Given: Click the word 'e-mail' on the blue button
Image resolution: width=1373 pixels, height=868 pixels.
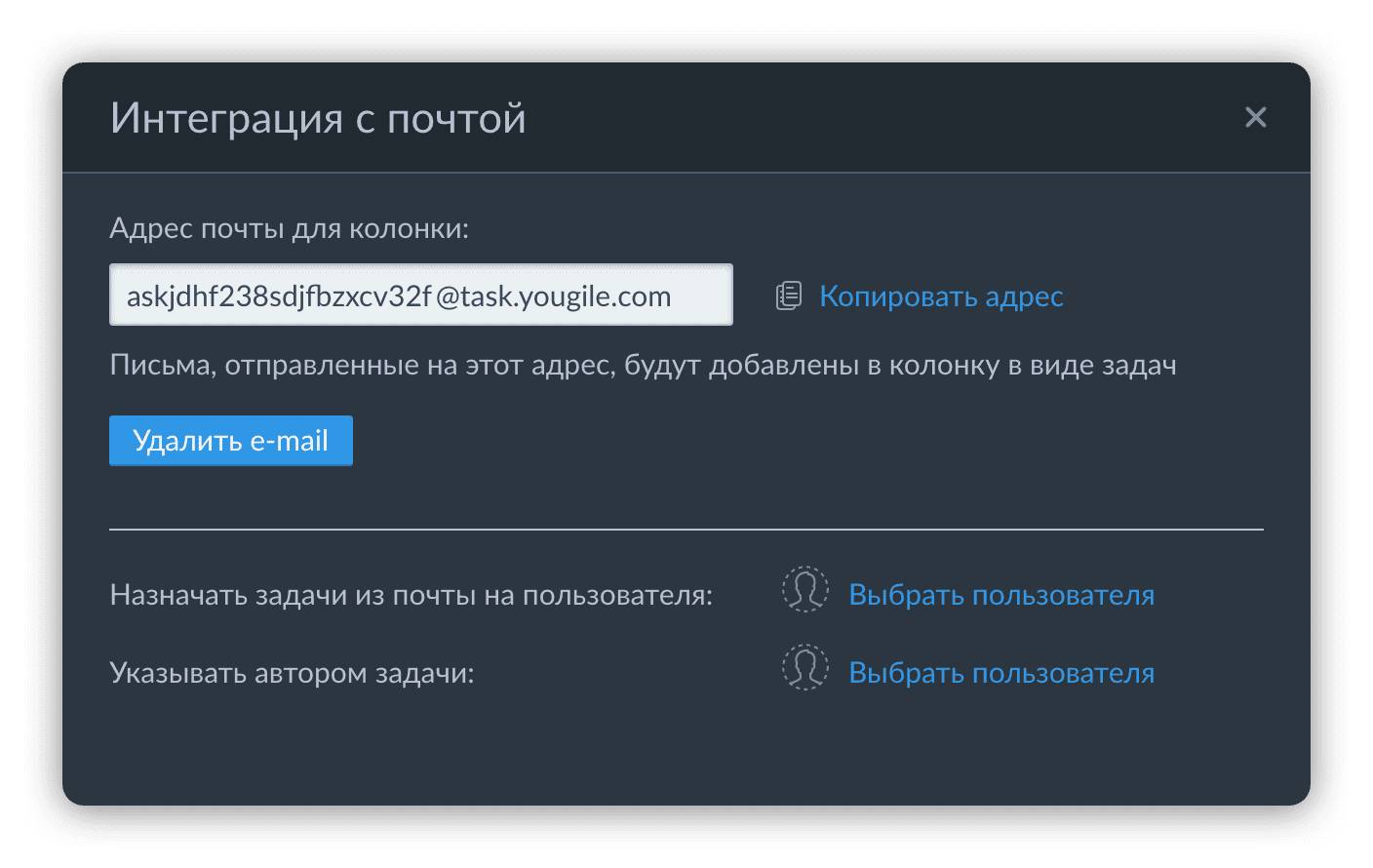Looking at the screenshot, I should pyautogui.click(x=289, y=441).
